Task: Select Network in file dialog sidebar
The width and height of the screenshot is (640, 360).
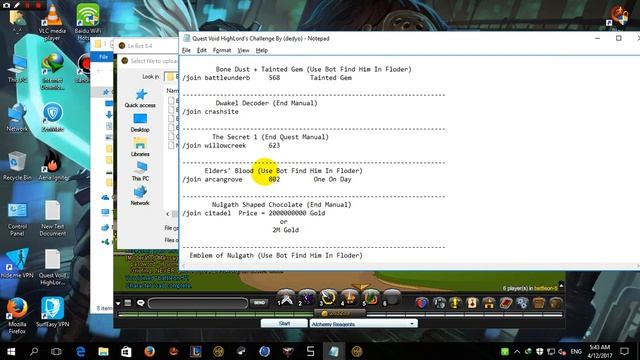Action: click(x=140, y=196)
